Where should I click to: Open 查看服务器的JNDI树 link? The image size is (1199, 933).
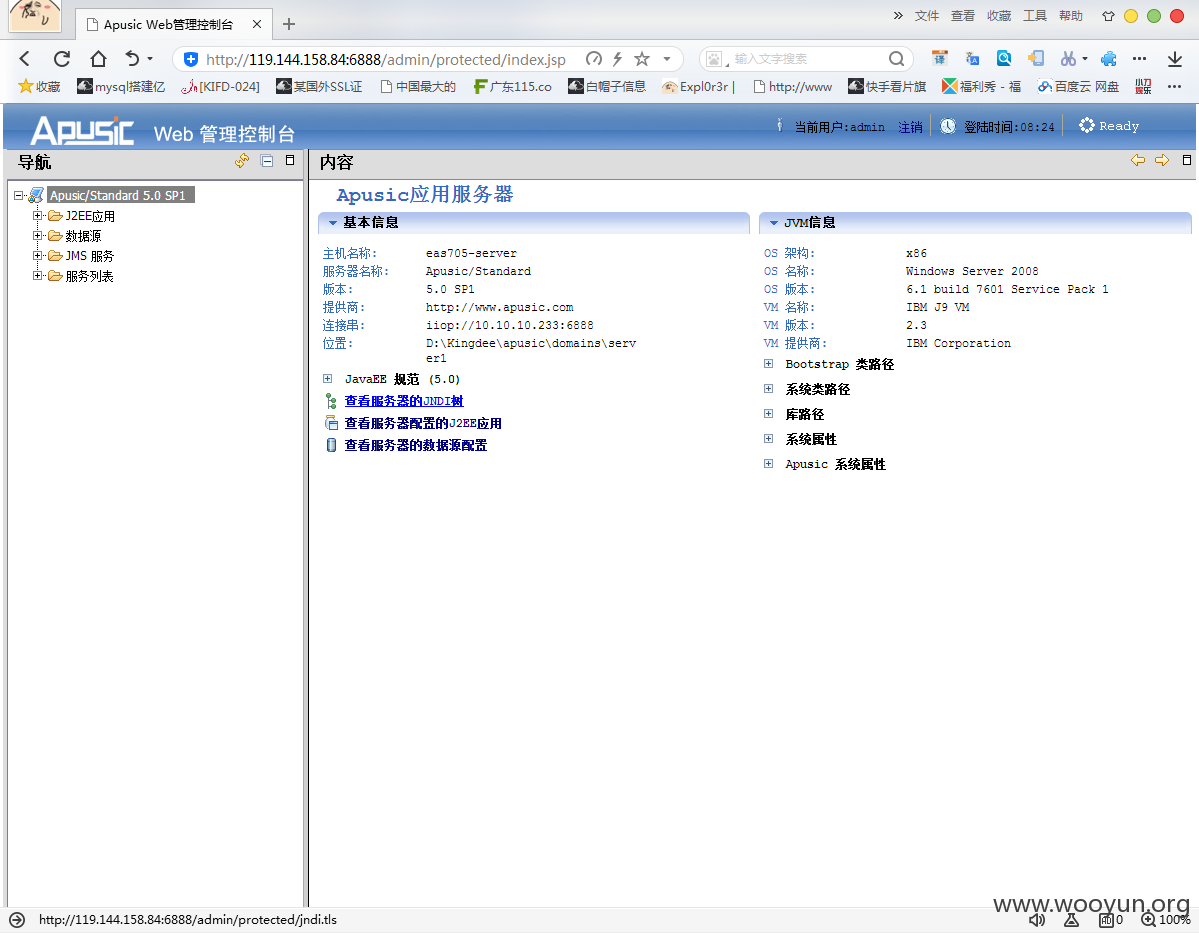tap(404, 401)
